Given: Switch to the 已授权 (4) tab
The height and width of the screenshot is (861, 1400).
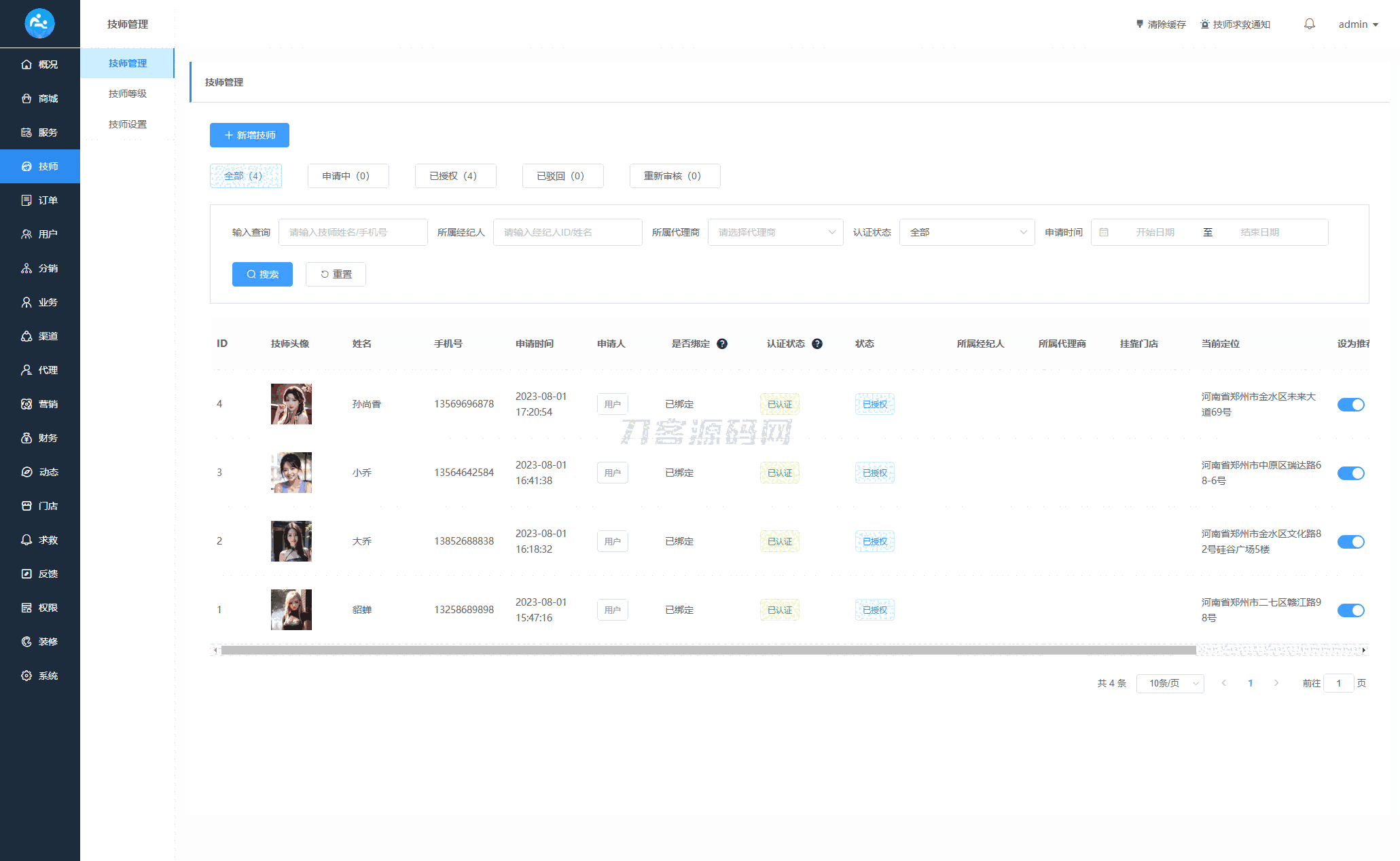Looking at the screenshot, I should pos(455,176).
